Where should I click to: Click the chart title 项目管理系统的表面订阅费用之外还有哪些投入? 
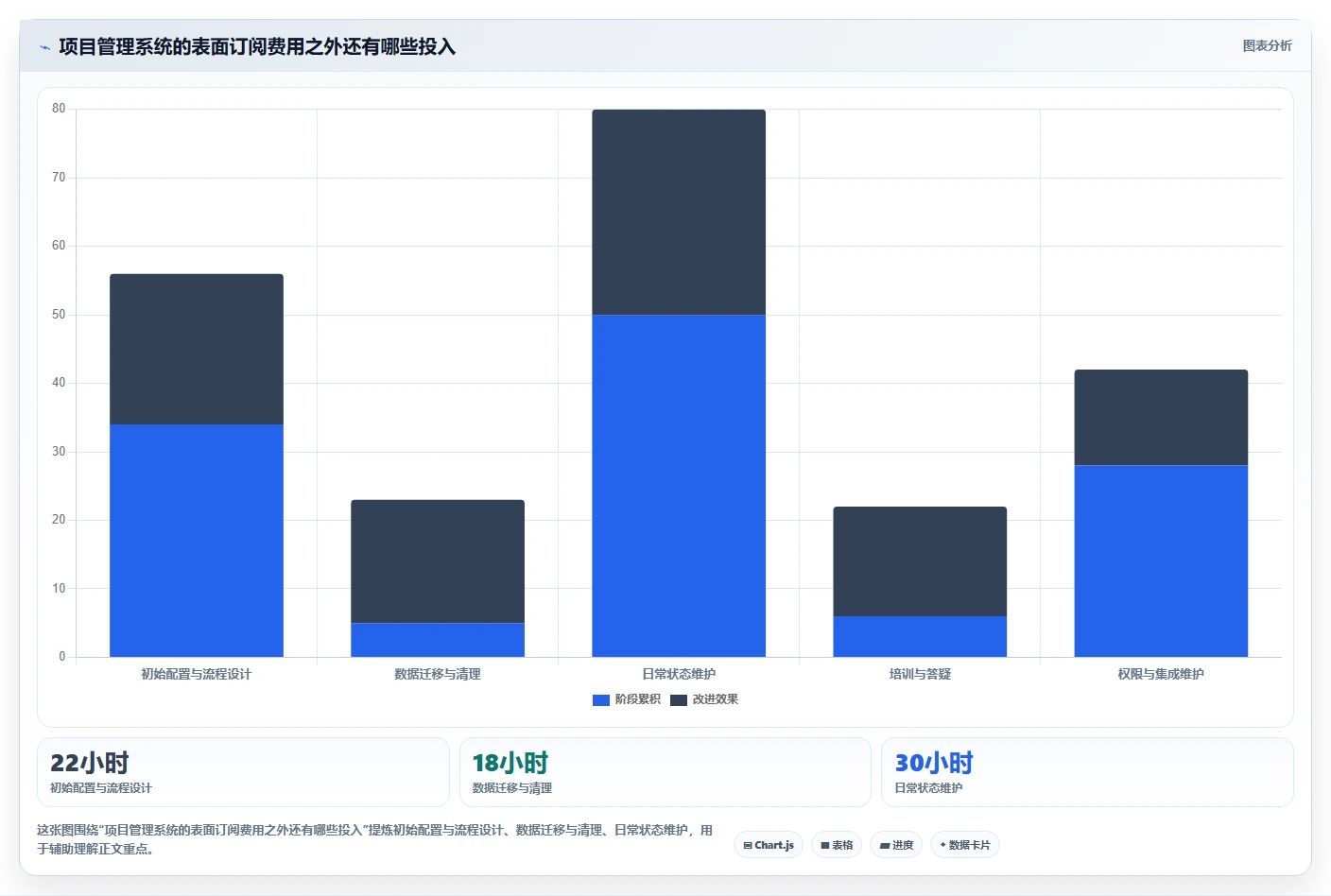[257, 46]
